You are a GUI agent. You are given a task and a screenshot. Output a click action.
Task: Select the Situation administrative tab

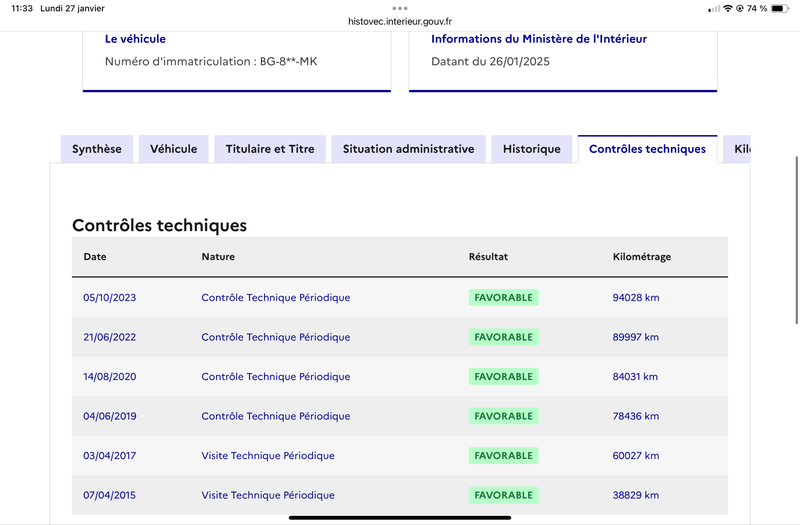pos(408,149)
